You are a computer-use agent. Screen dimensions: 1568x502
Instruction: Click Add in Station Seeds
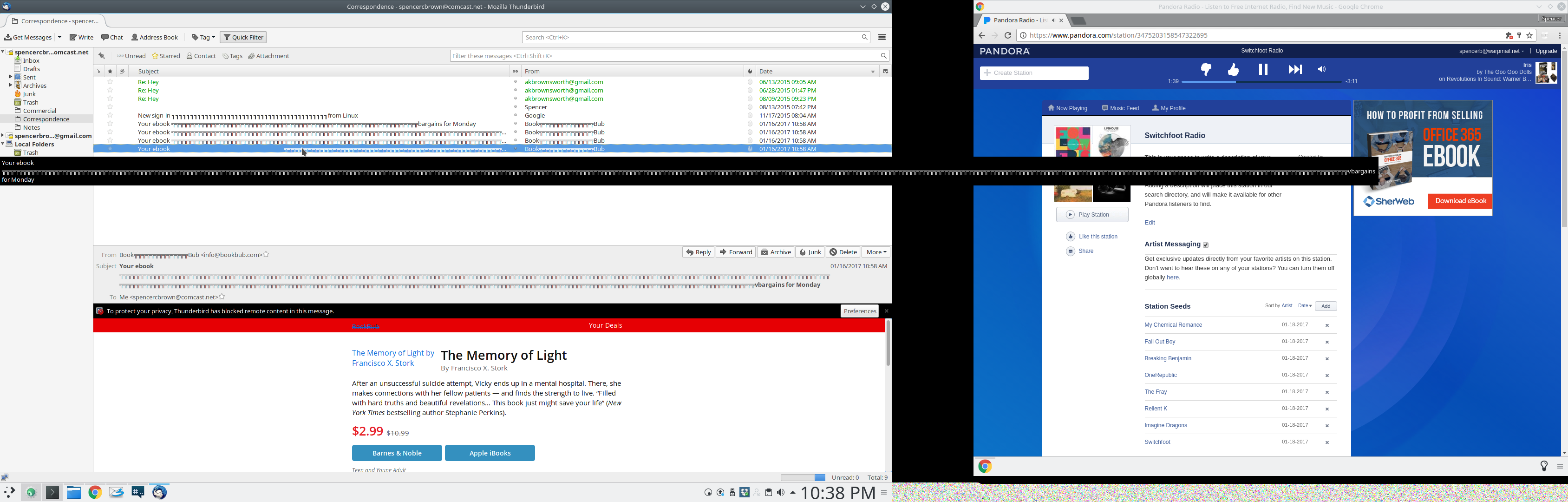(x=1326, y=306)
